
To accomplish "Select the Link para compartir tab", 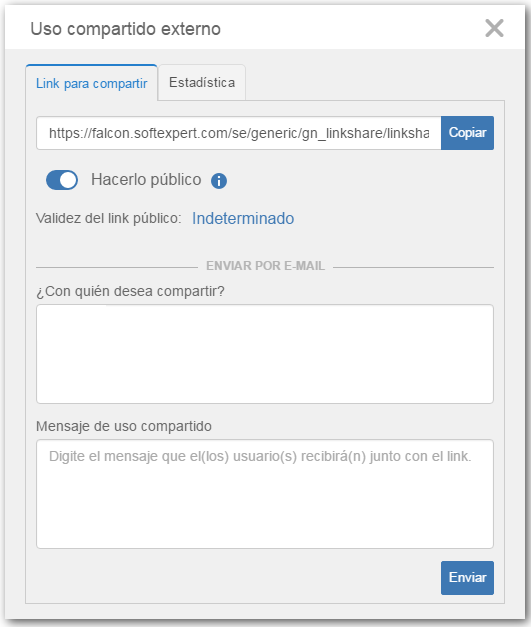I will (x=92, y=83).
